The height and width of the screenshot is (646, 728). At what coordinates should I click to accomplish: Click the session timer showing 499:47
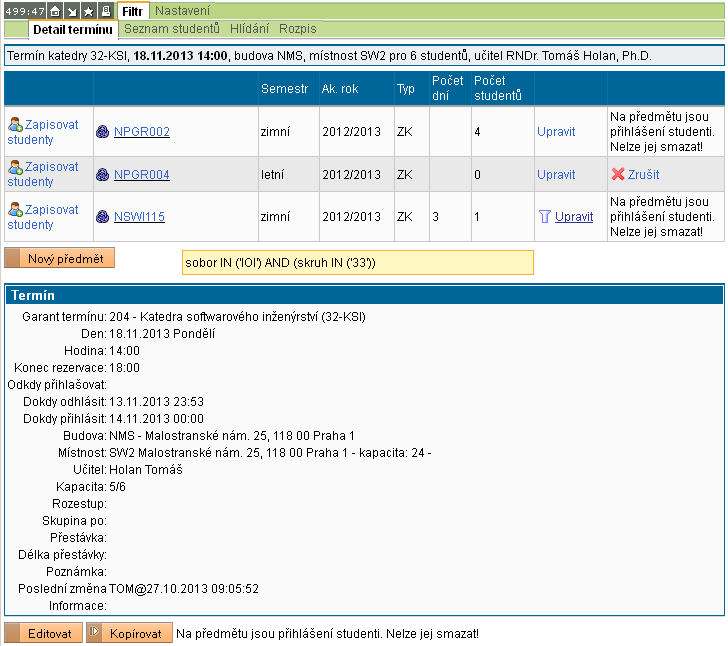(24, 11)
